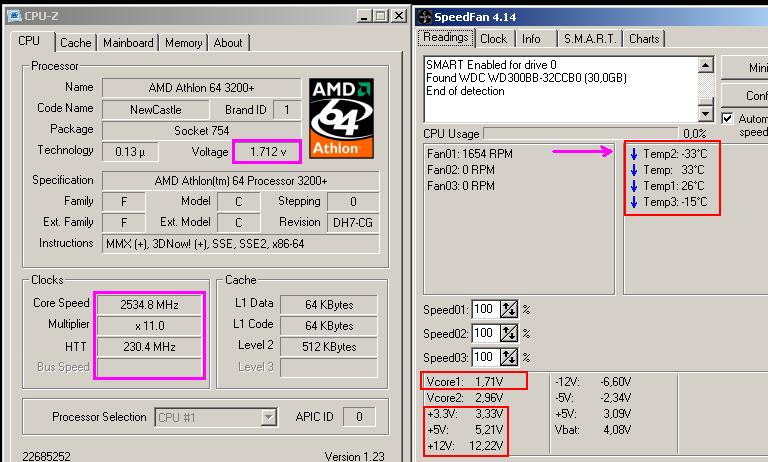The image size is (768, 462).
Task: Click the log scrollbar up arrow
Action: (x=705, y=65)
